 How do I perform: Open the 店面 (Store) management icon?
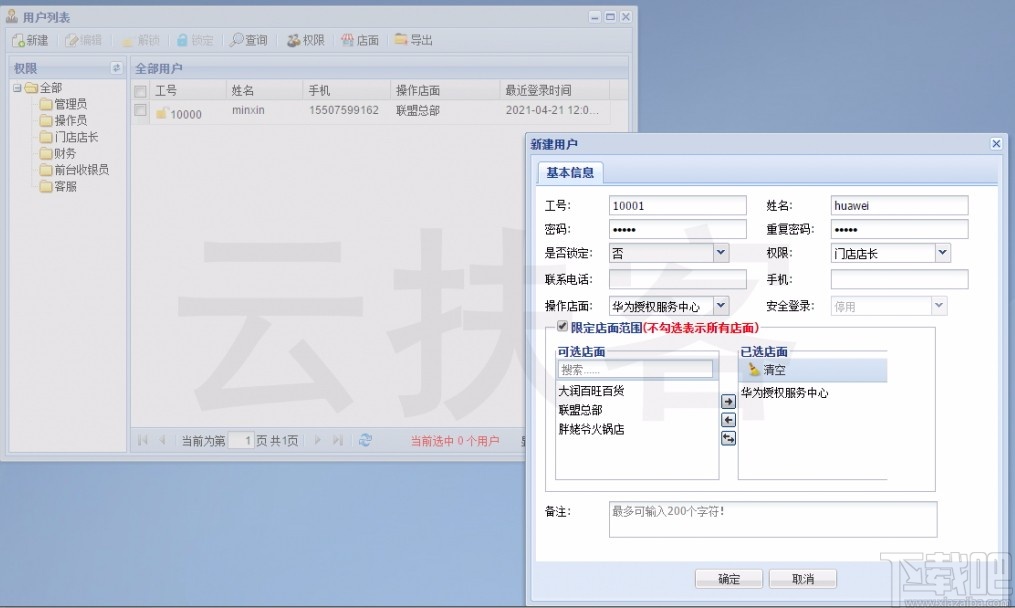coord(359,40)
